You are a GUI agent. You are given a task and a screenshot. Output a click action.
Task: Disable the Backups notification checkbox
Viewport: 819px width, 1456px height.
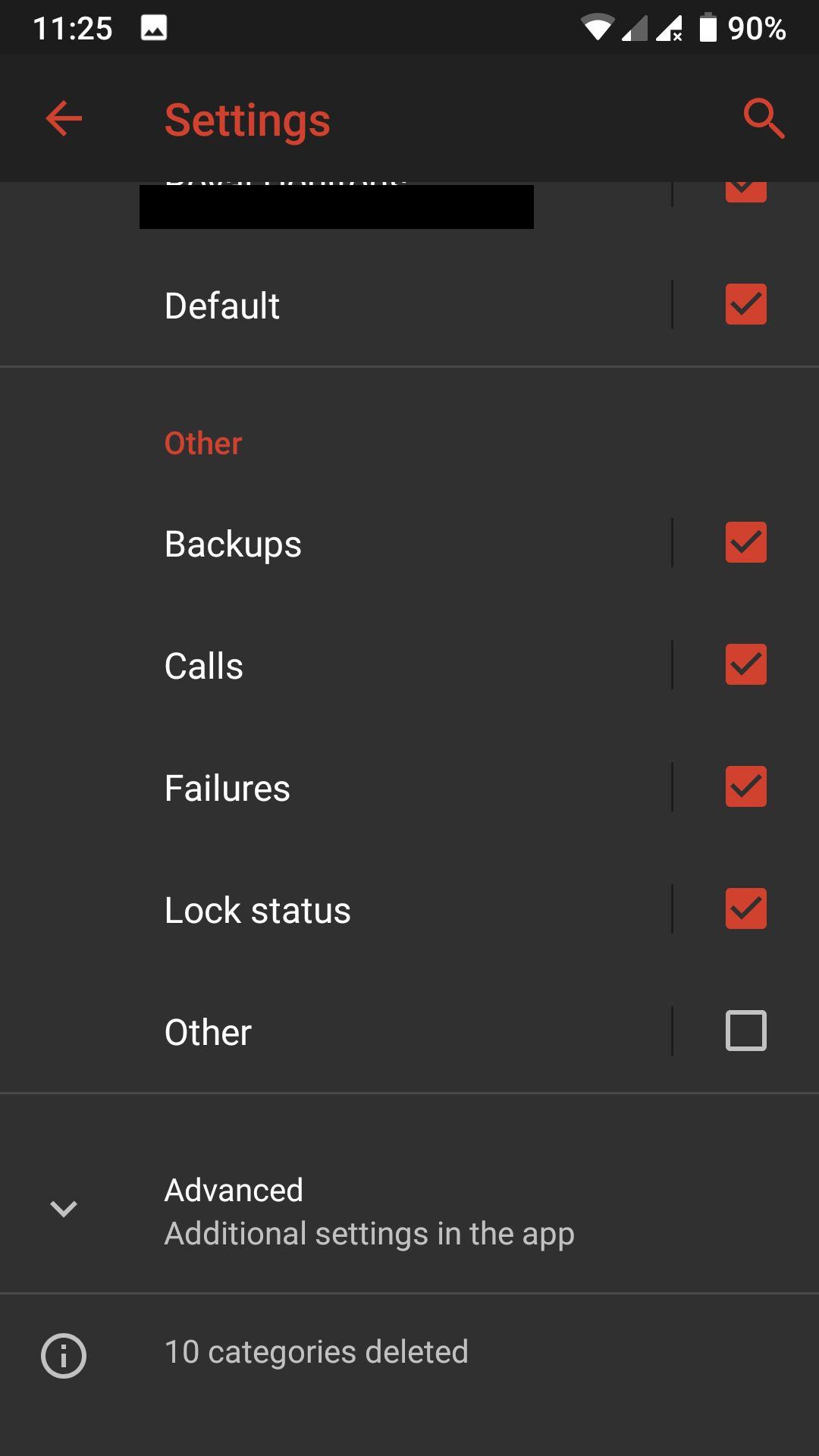(x=745, y=542)
